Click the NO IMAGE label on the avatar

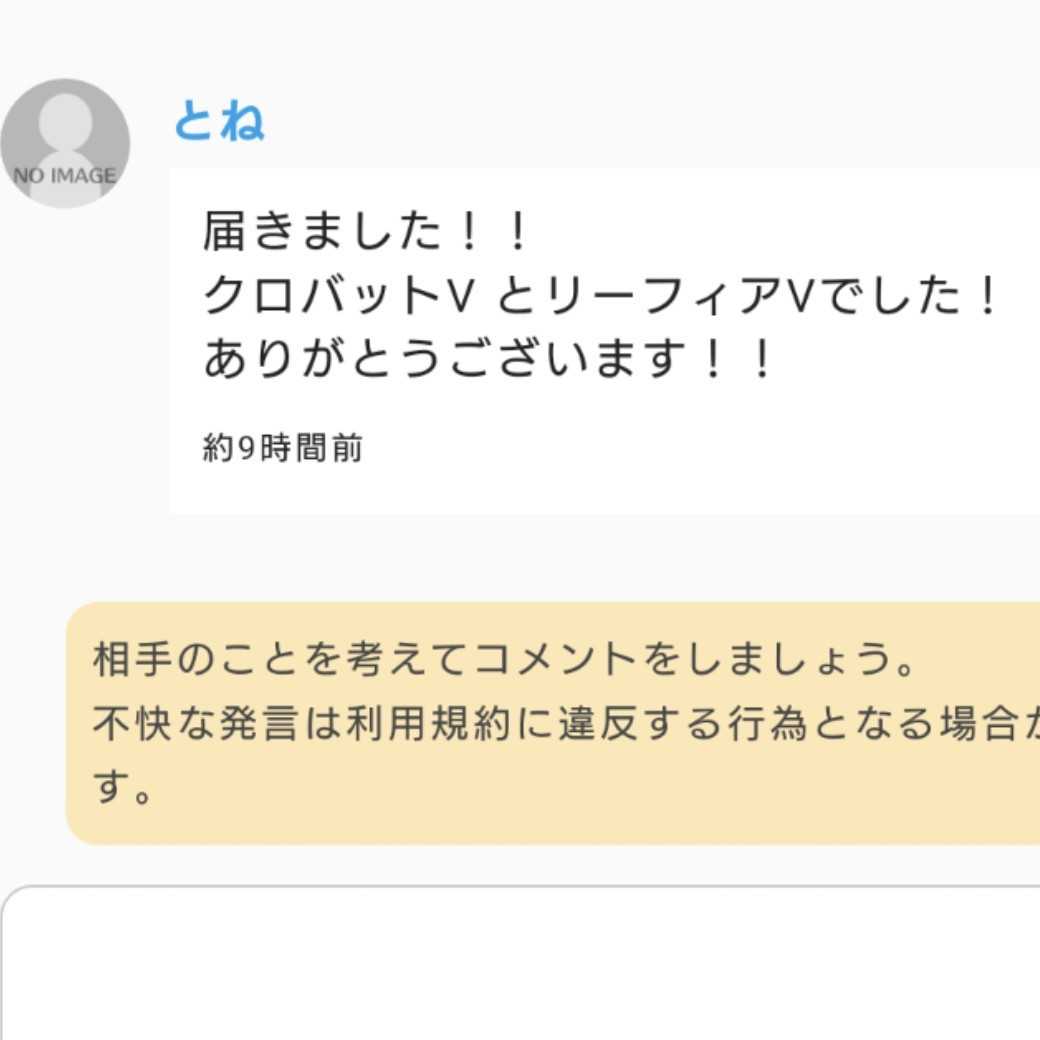[x=65, y=176]
